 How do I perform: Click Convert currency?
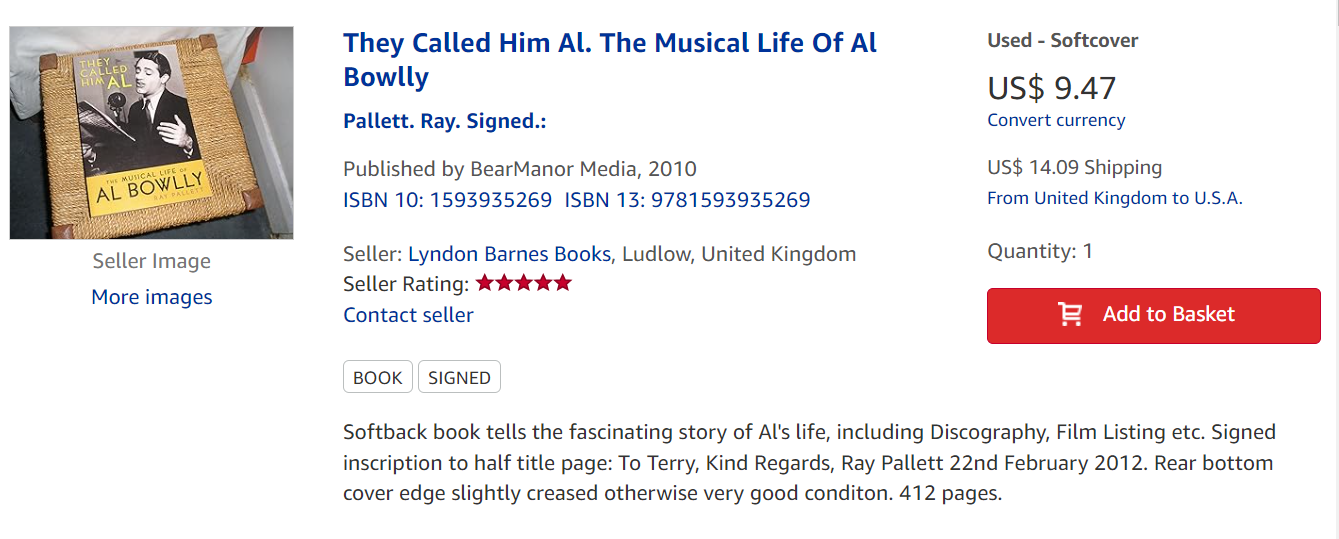[1056, 120]
